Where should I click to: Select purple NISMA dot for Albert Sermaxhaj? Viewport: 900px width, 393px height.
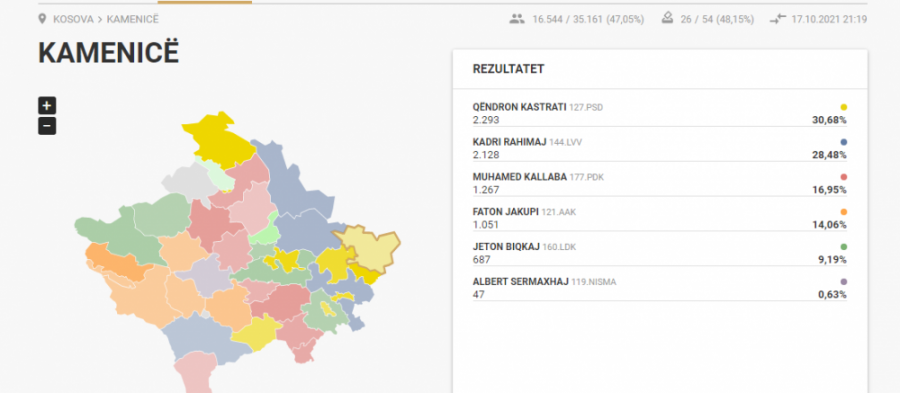[844, 282]
